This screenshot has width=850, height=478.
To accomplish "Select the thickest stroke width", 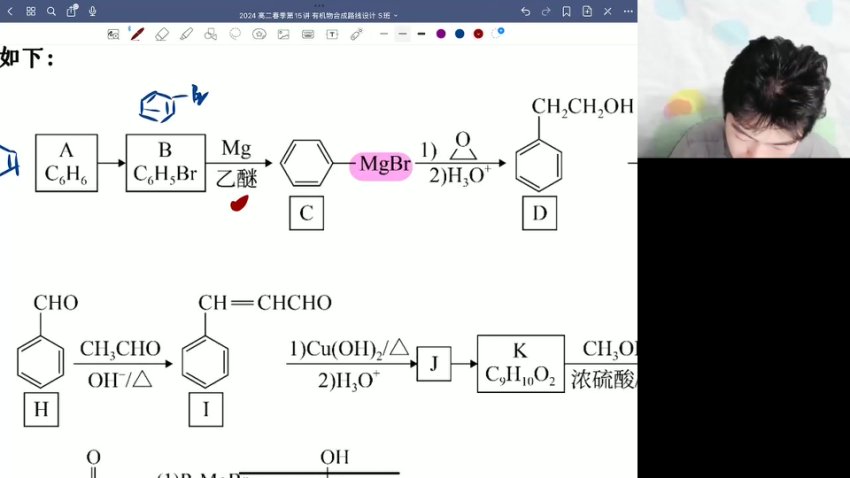I will coord(421,33).
